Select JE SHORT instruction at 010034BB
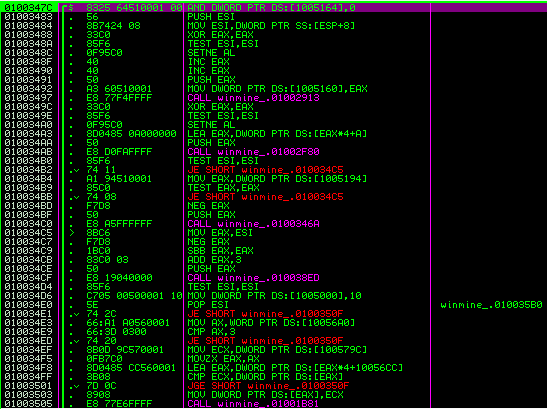547x409 pixels. click(x=265, y=197)
